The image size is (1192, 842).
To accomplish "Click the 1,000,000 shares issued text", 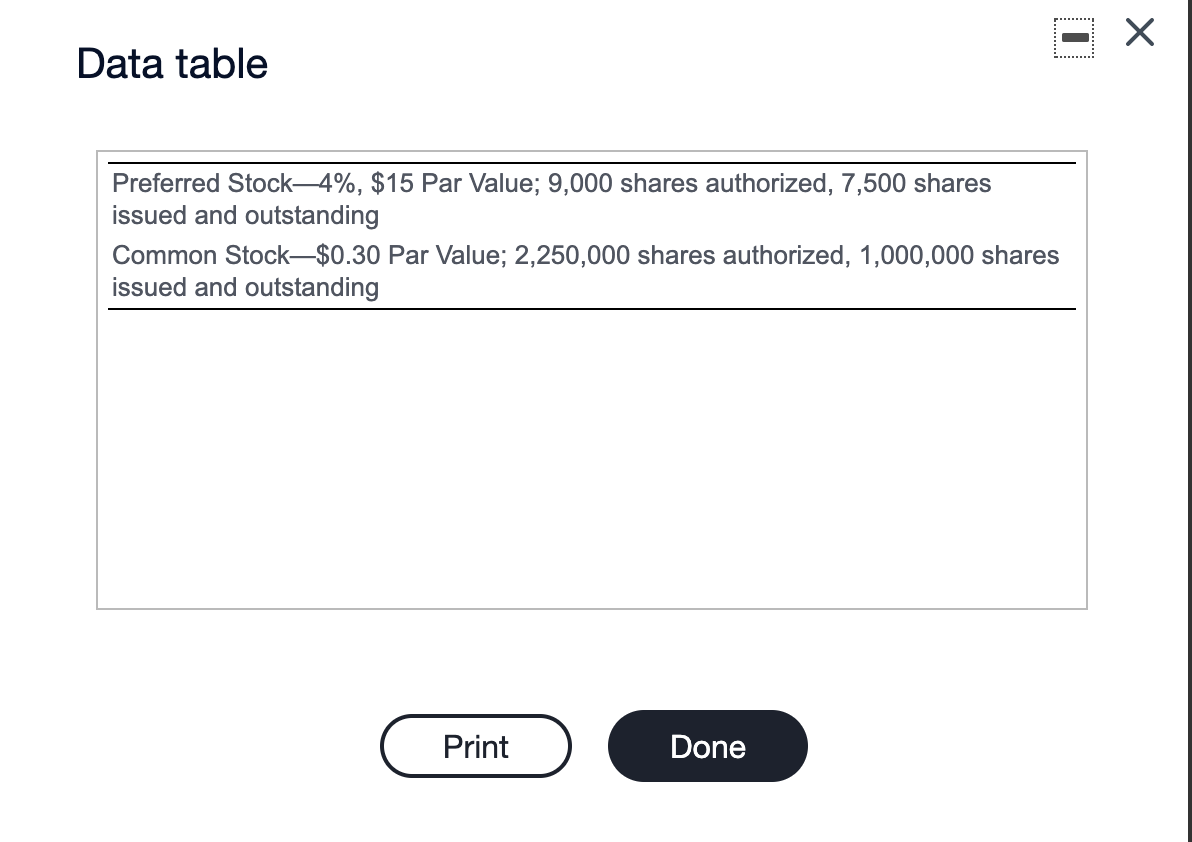I will (x=956, y=255).
